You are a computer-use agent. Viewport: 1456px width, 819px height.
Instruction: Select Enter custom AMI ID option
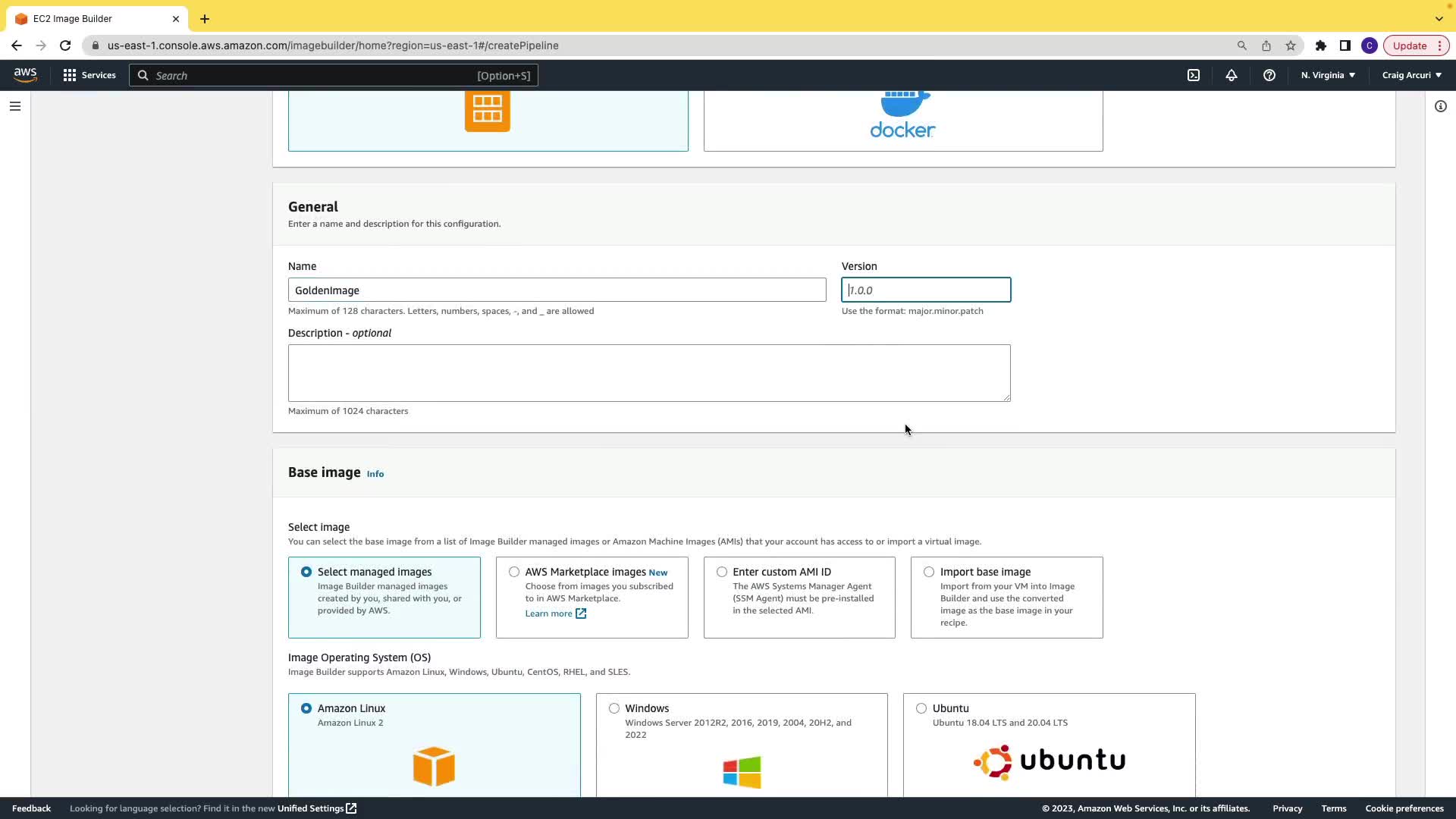pos(722,572)
